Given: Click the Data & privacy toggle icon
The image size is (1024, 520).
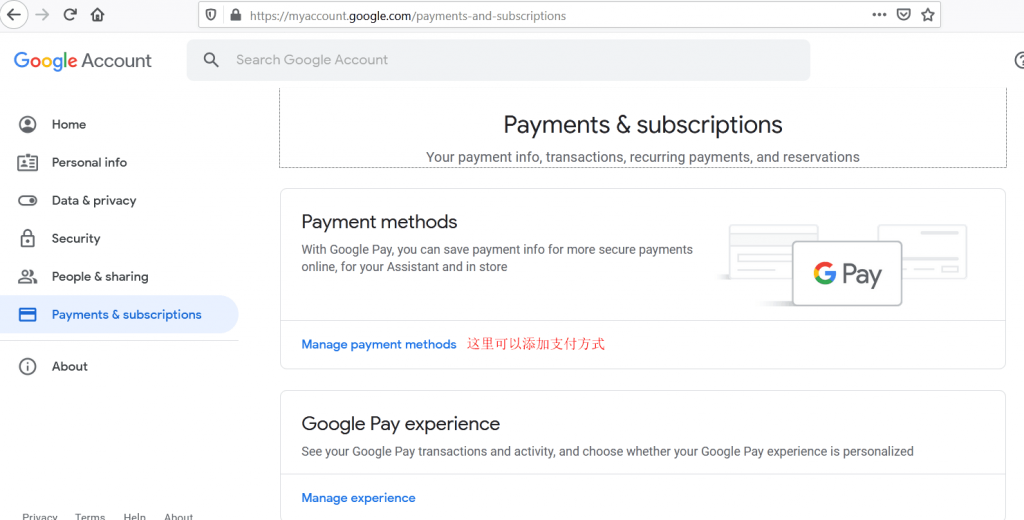Looking at the screenshot, I should (x=27, y=201).
